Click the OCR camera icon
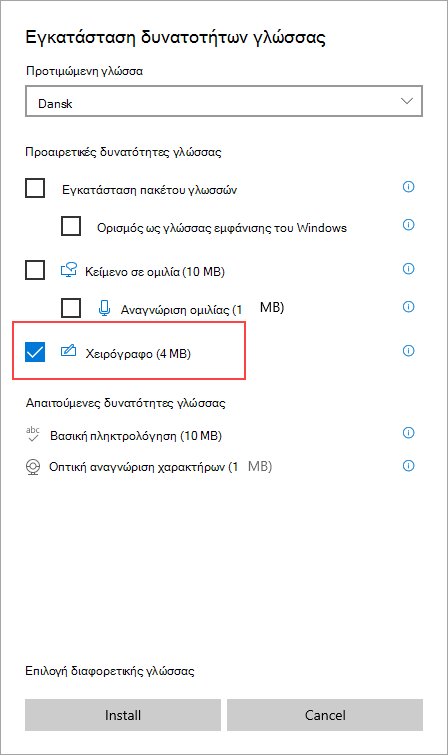448x755 pixels. click(33, 467)
